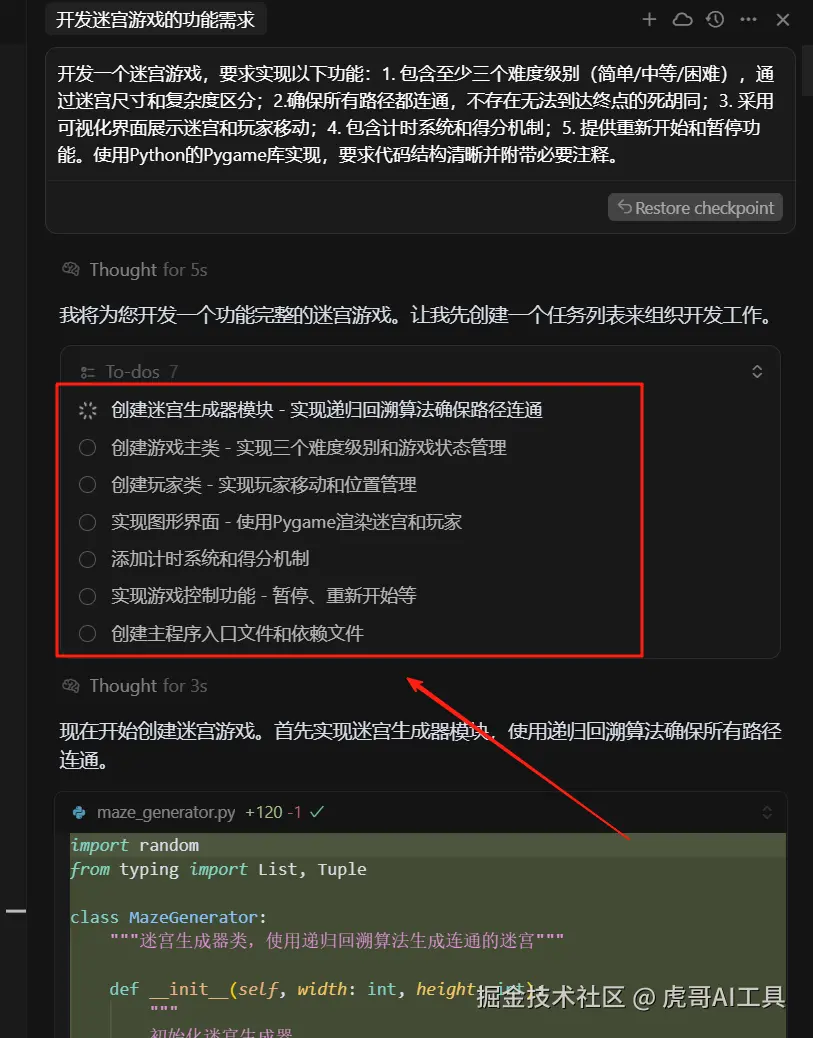Screen dimensions: 813x1038
Task: Collapse the To-dos list with chevron arrows
Action: click(757, 371)
